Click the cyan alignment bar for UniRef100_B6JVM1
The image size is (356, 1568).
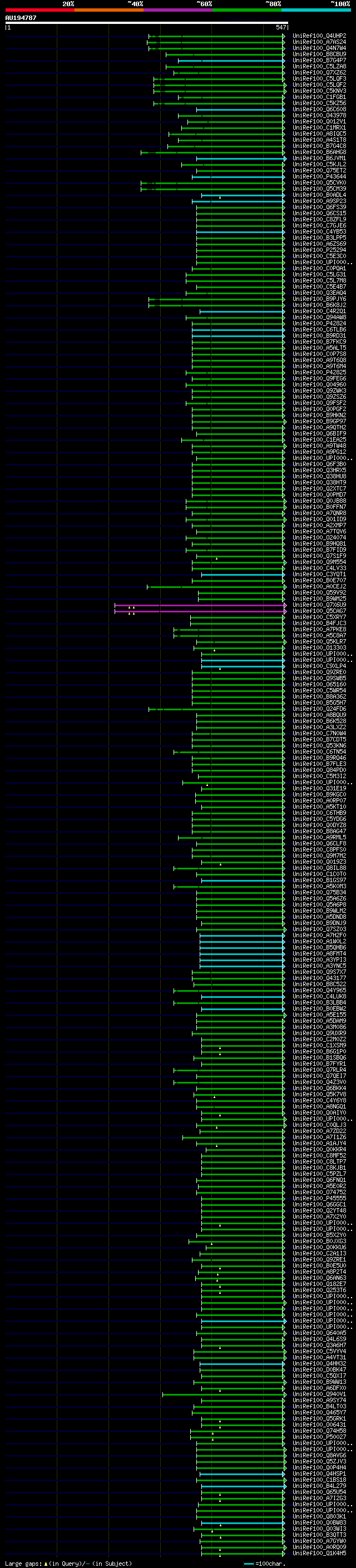coord(240,159)
